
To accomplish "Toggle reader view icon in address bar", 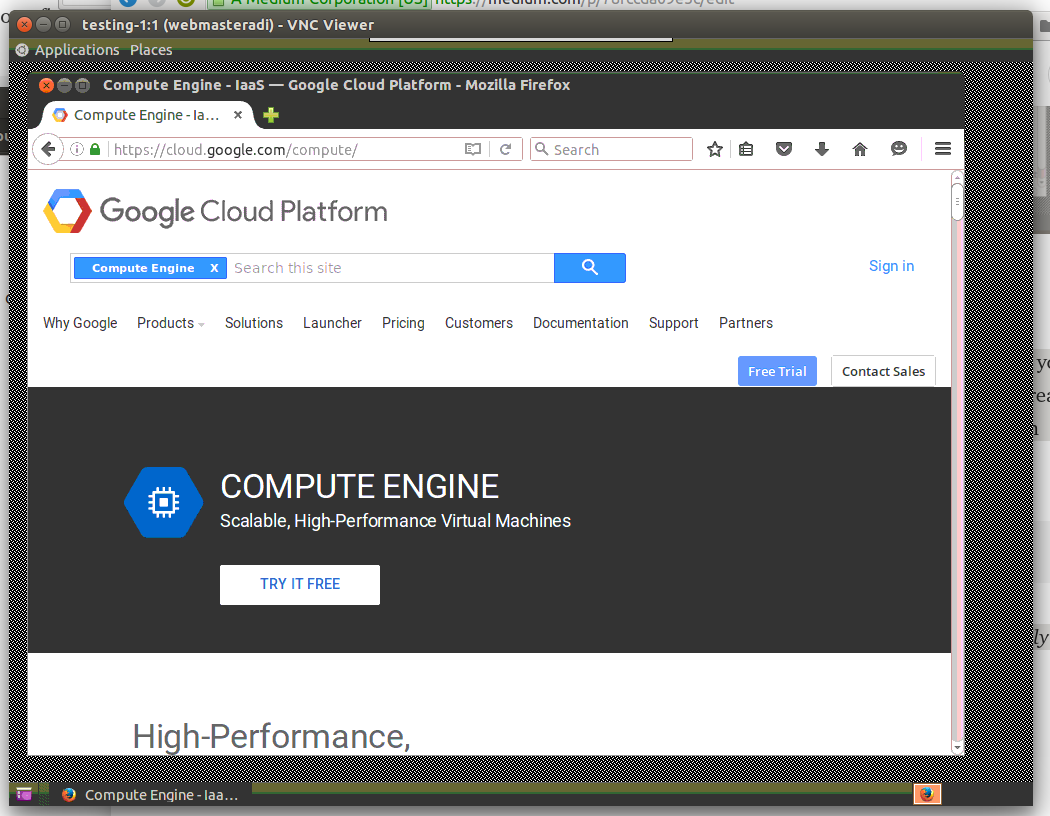I will pyautogui.click(x=473, y=149).
